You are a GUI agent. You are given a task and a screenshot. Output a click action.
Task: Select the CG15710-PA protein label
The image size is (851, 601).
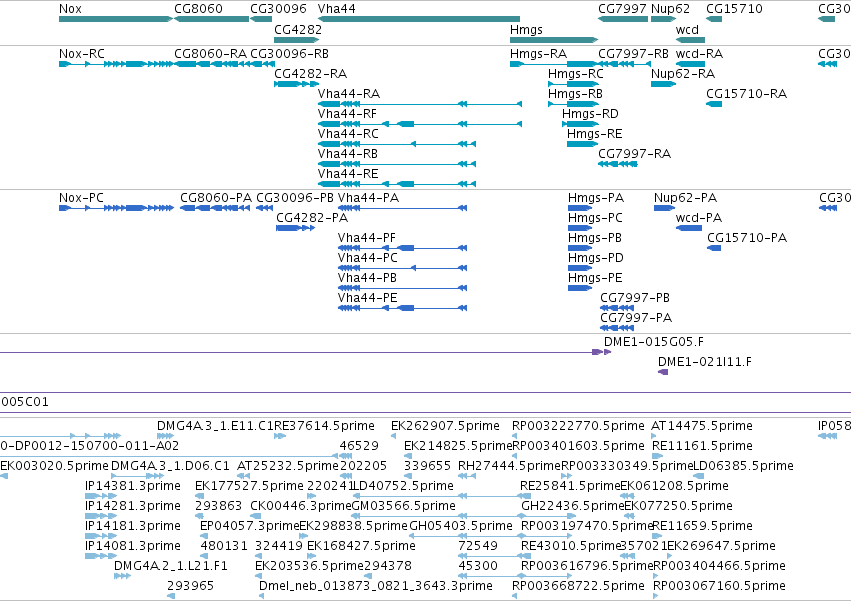pyautogui.click(x=747, y=238)
